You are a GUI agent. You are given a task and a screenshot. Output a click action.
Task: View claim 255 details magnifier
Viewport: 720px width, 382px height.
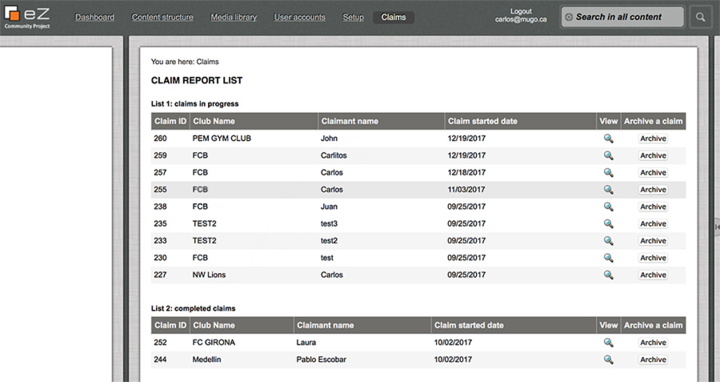click(x=608, y=190)
